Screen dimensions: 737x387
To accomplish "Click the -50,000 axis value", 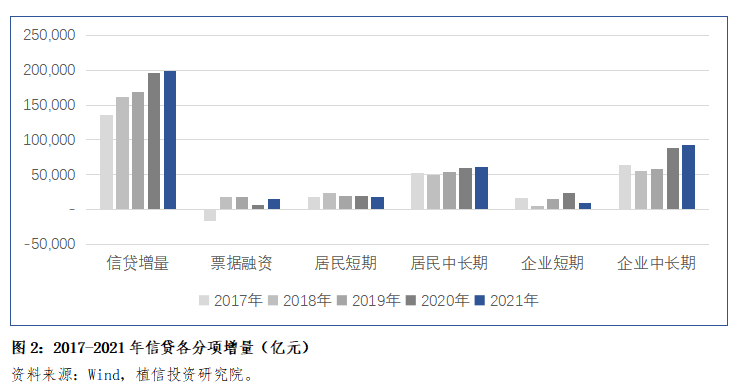I will point(50,244).
